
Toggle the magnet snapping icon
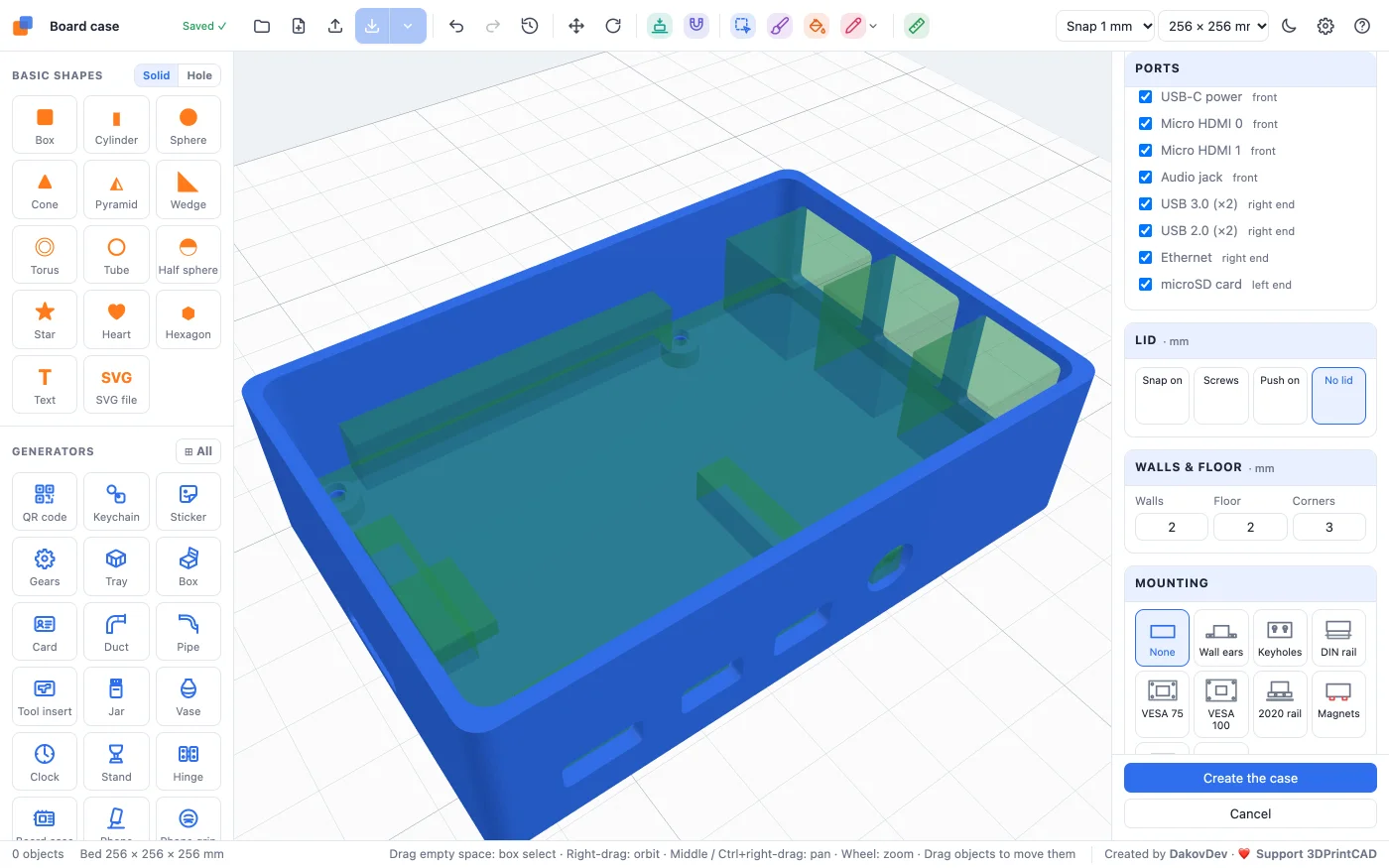pyautogui.click(x=696, y=26)
